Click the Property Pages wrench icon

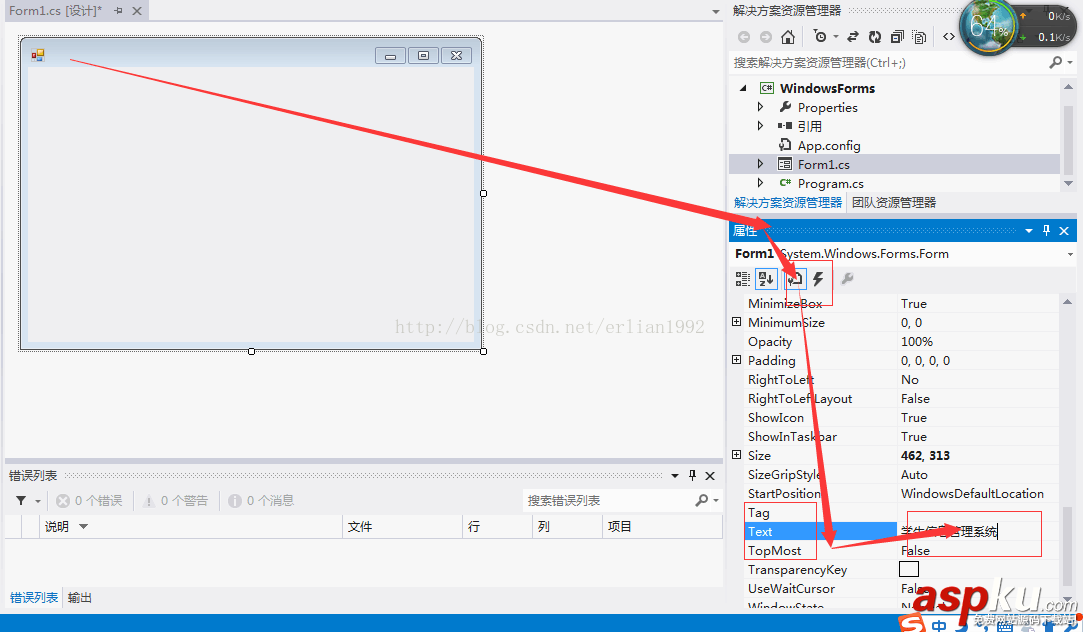pos(848,278)
